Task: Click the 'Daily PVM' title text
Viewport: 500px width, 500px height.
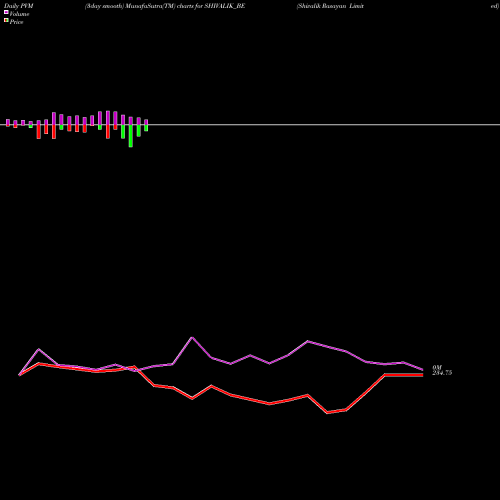Action: (x=19, y=6)
